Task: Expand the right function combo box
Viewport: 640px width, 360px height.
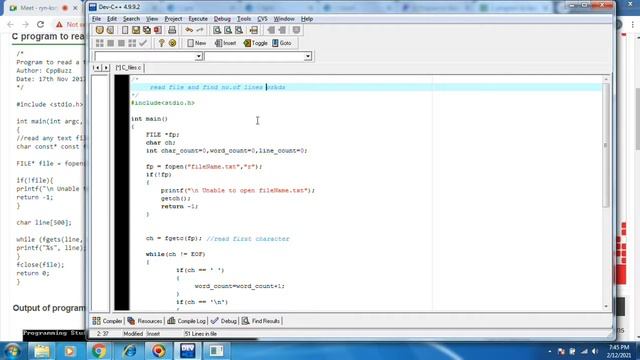Action: click(308, 56)
